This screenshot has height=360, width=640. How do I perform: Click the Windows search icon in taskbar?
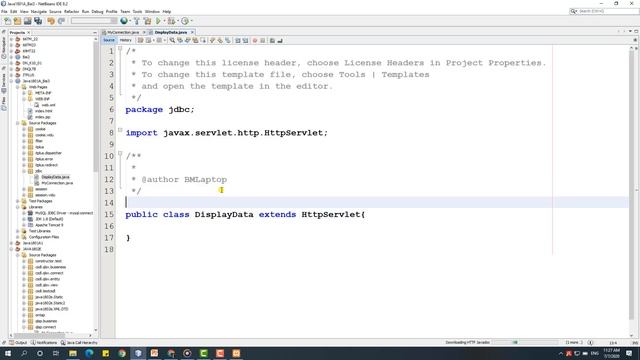24,353
